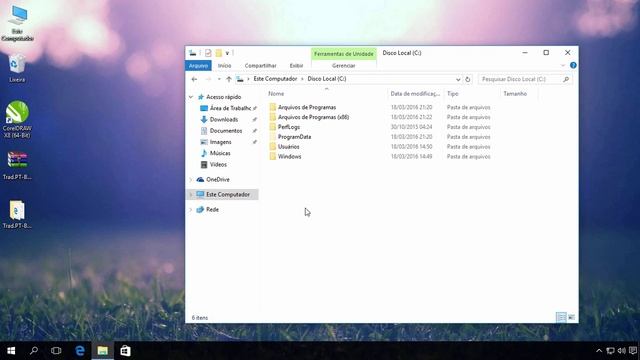The height and width of the screenshot is (360, 640).
Task: Expand the ribbon with the chevron
Action: [x=563, y=66]
